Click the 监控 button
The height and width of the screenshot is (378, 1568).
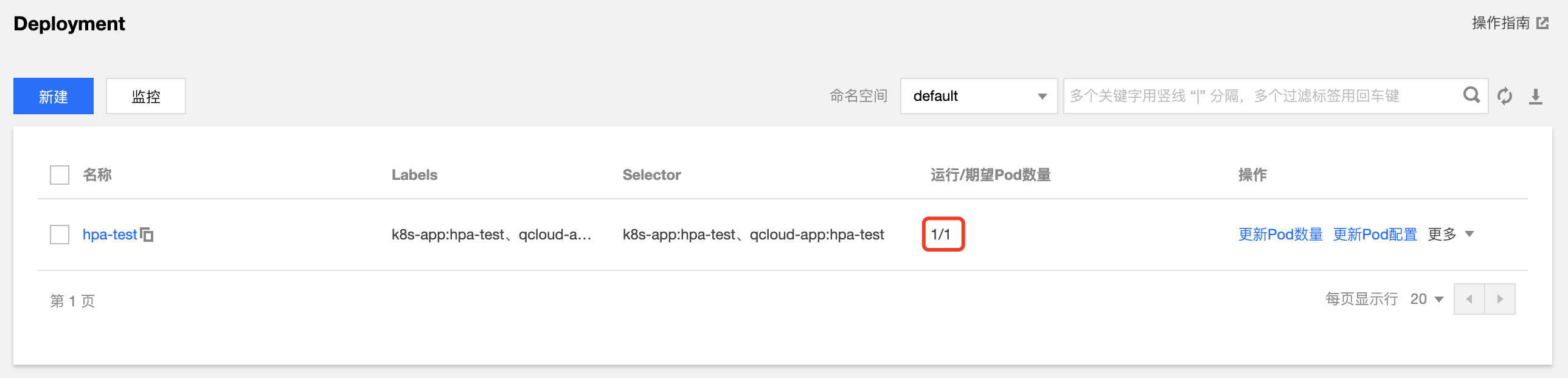tap(146, 96)
